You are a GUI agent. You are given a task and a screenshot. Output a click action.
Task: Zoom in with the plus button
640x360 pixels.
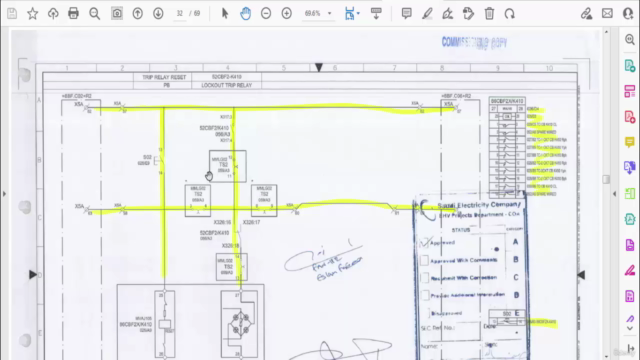(287, 13)
